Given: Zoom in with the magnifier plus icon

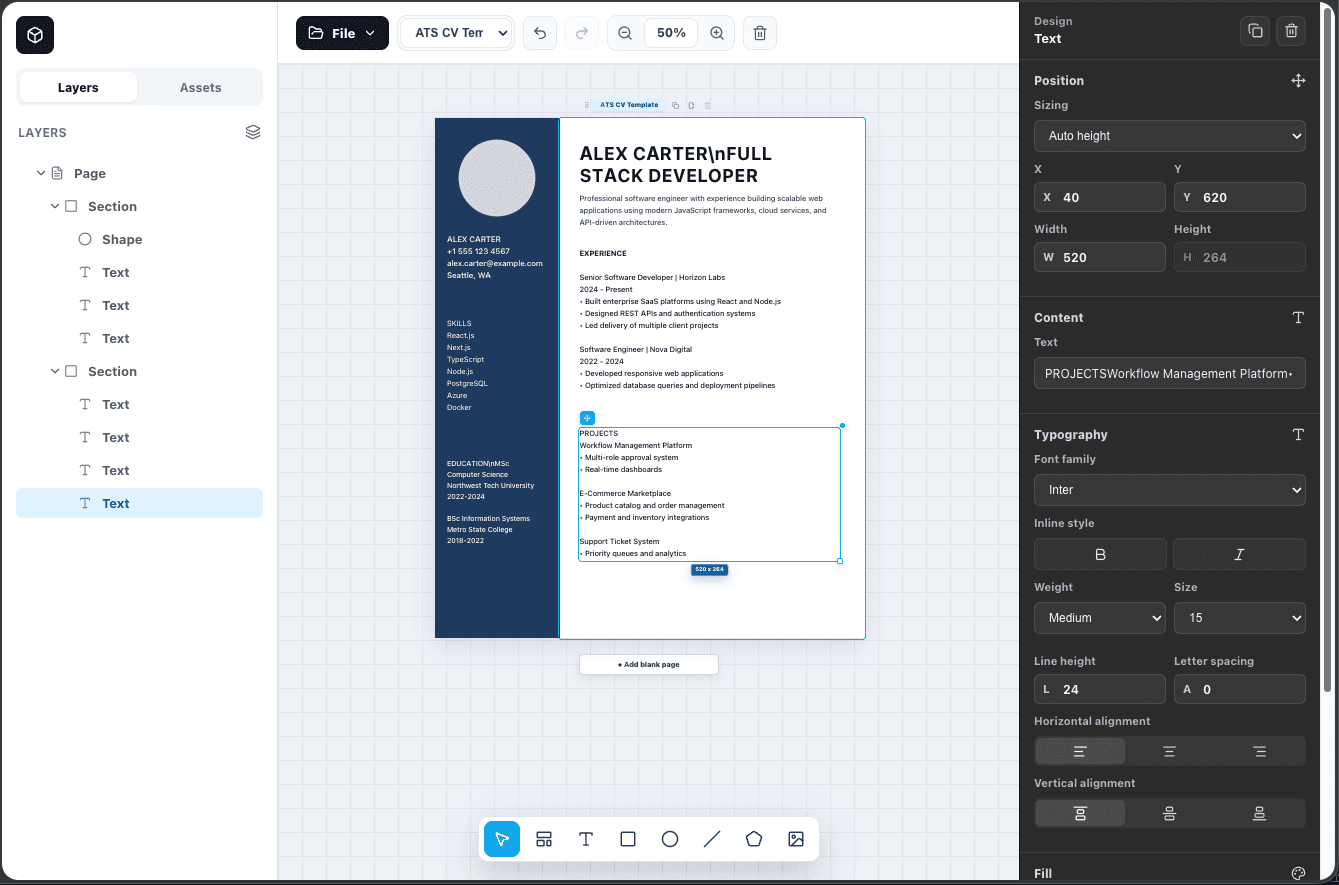Looking at the screenshot, I should [717, 33].
